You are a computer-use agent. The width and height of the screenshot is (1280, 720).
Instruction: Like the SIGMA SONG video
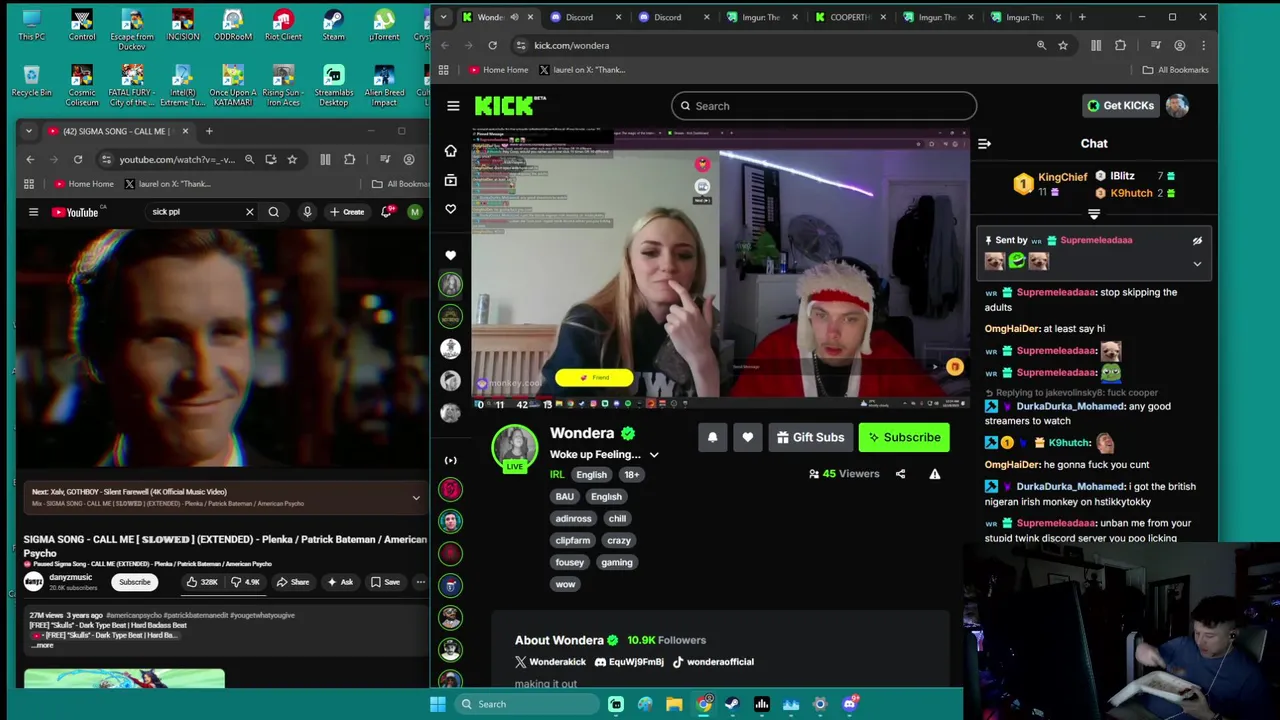click(x=201, y=582)
